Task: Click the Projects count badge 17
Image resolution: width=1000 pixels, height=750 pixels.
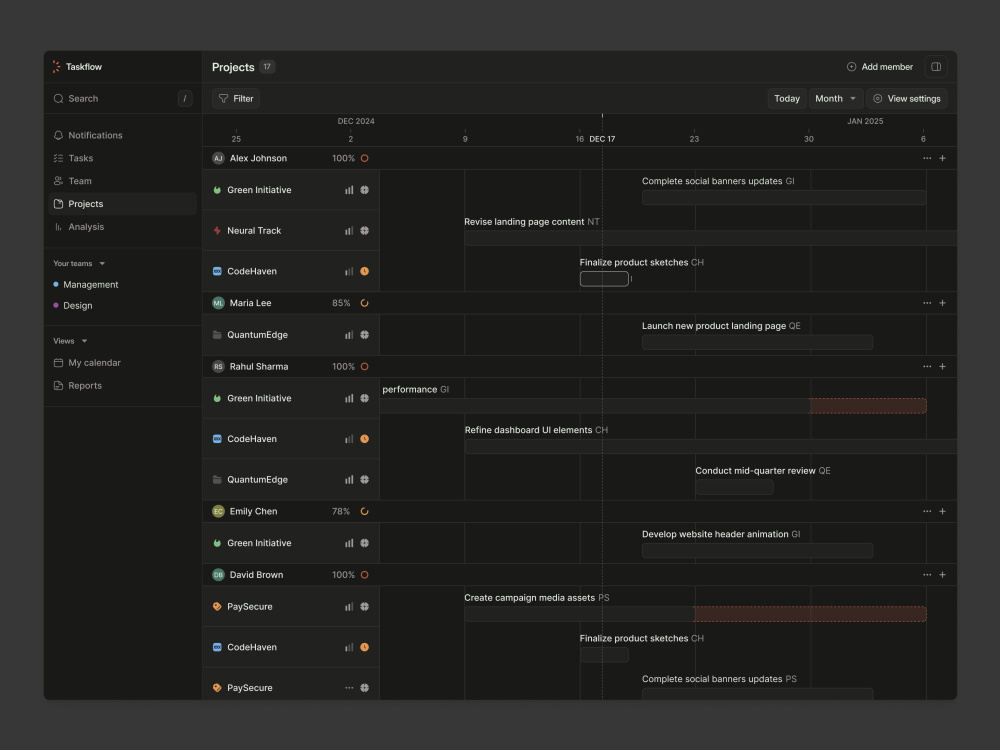Action: click(x=267, y=66)
